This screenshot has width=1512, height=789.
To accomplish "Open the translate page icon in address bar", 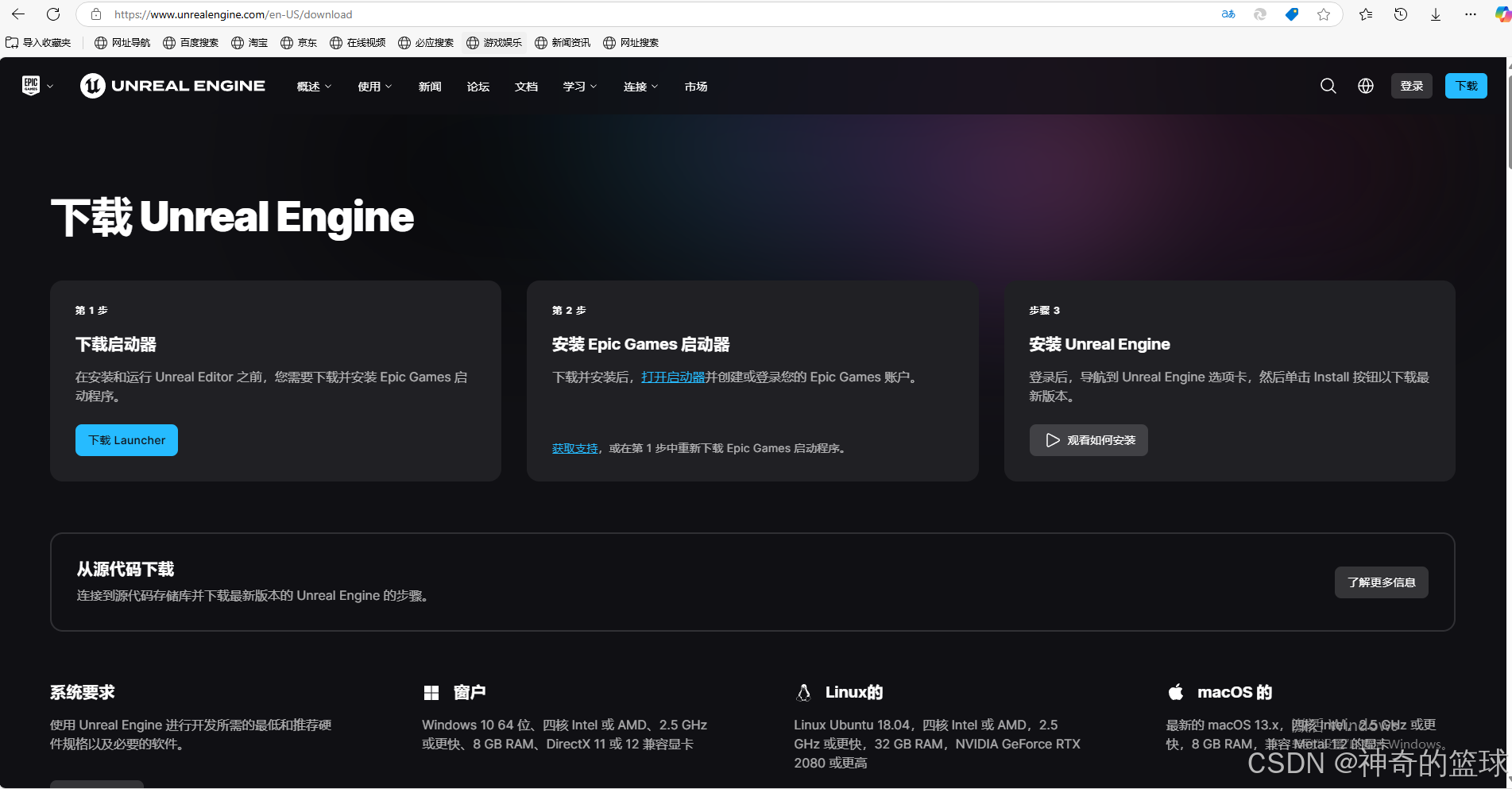I will pos(1228,14).
